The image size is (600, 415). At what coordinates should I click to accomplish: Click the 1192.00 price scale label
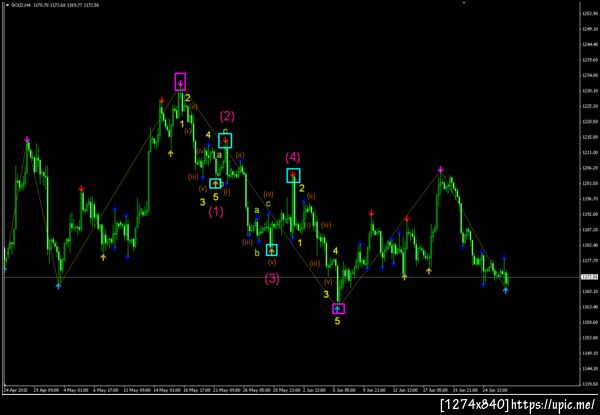588,214
